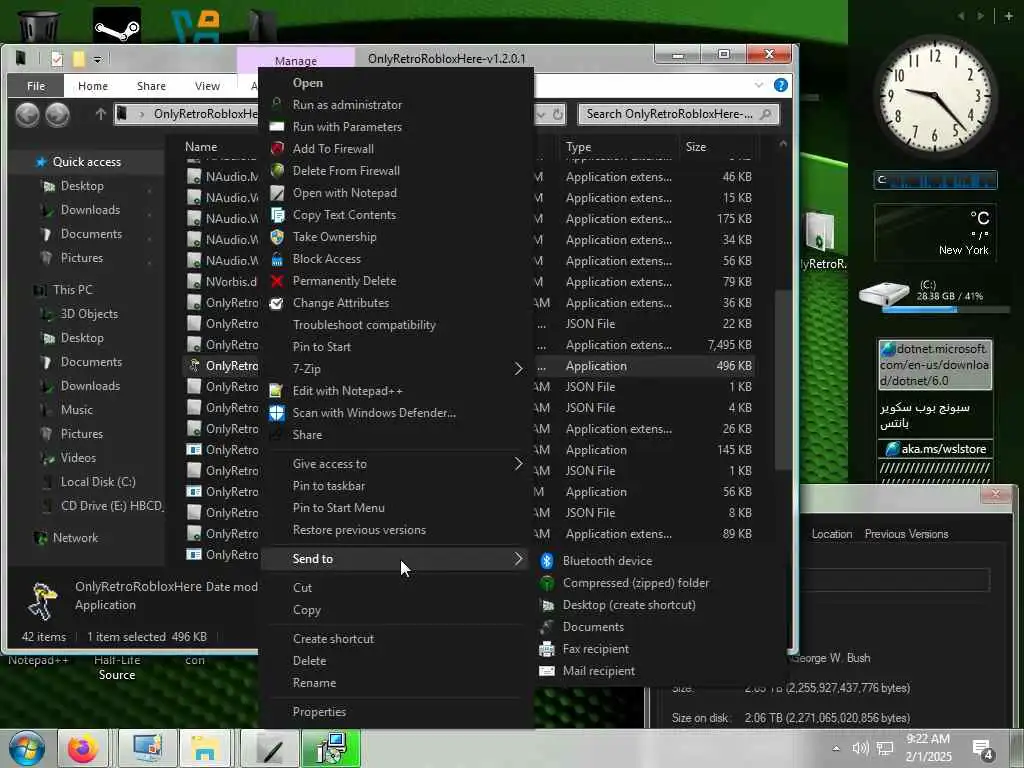Click the refresh button beside address bar
This screenshot has width=1024, height=768.
pyautogui.click(x=558, y=114)
